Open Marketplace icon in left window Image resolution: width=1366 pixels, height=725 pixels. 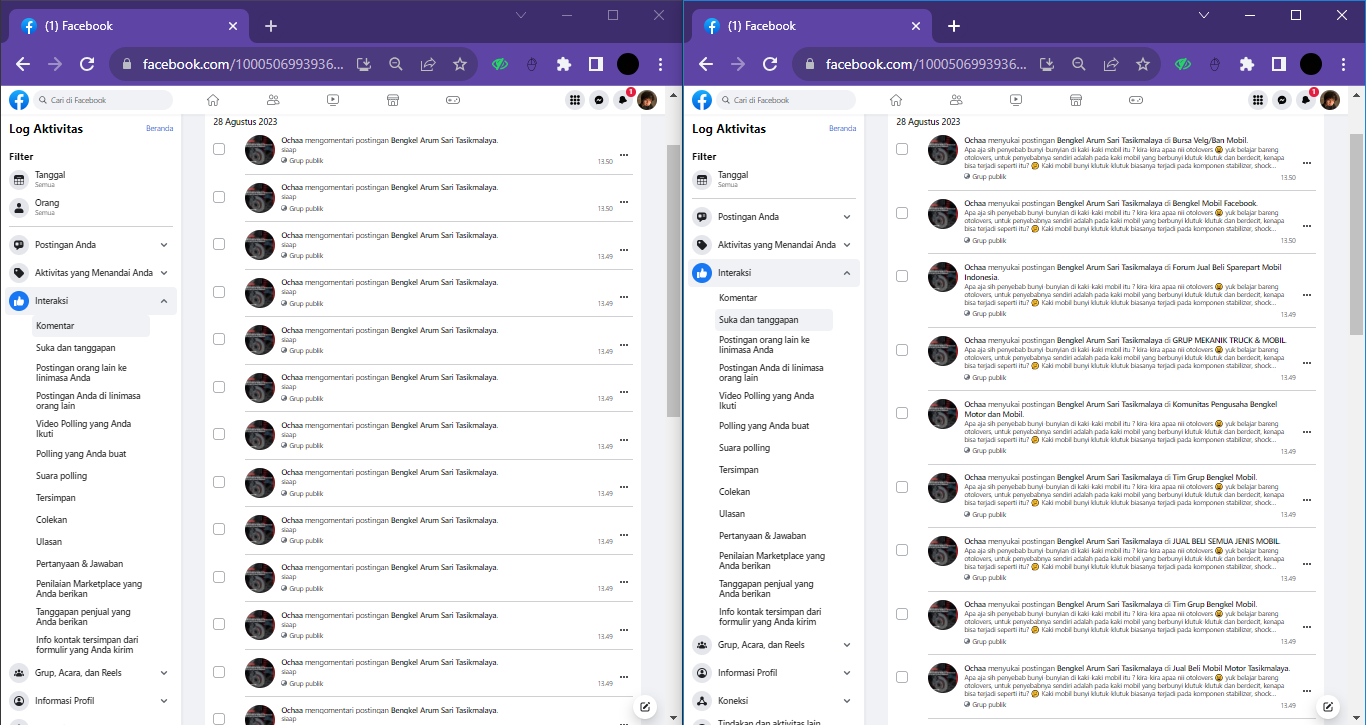click(393, 100)
